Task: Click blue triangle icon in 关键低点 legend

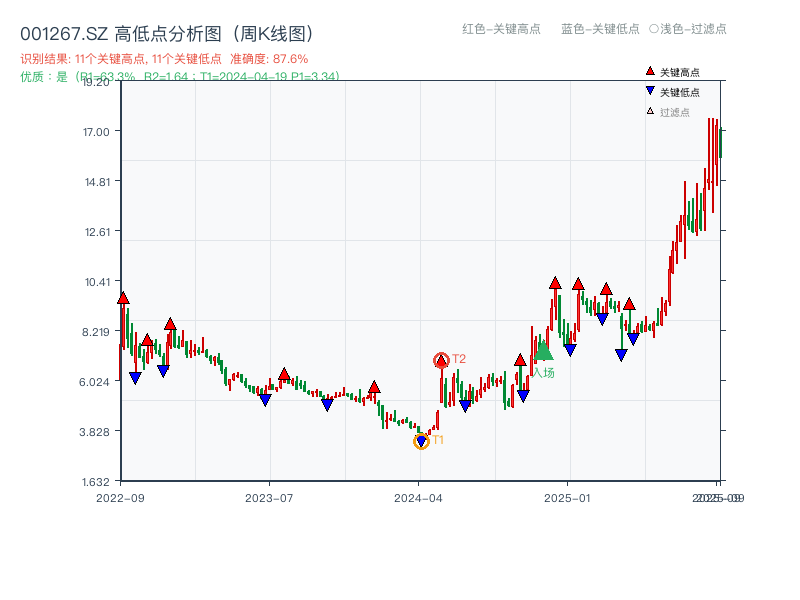Action: click(650, 91)
